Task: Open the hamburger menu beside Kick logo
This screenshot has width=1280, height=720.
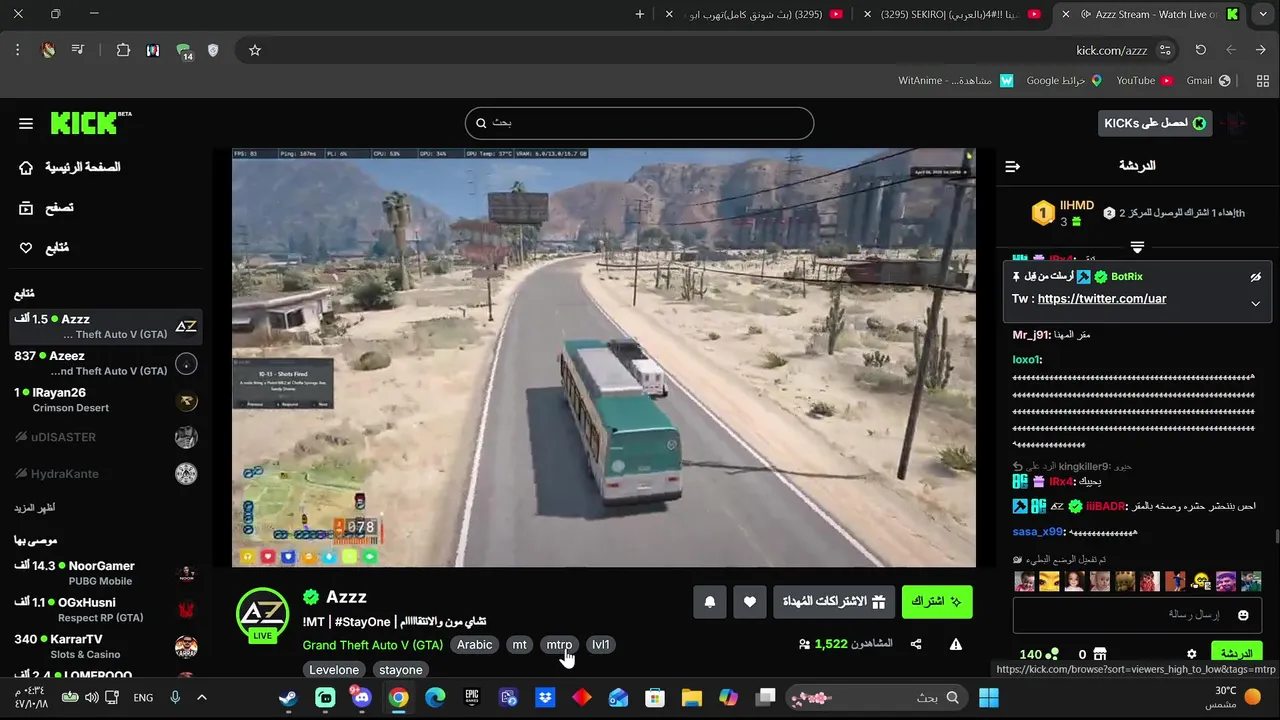Action: [x=26, y=123]
